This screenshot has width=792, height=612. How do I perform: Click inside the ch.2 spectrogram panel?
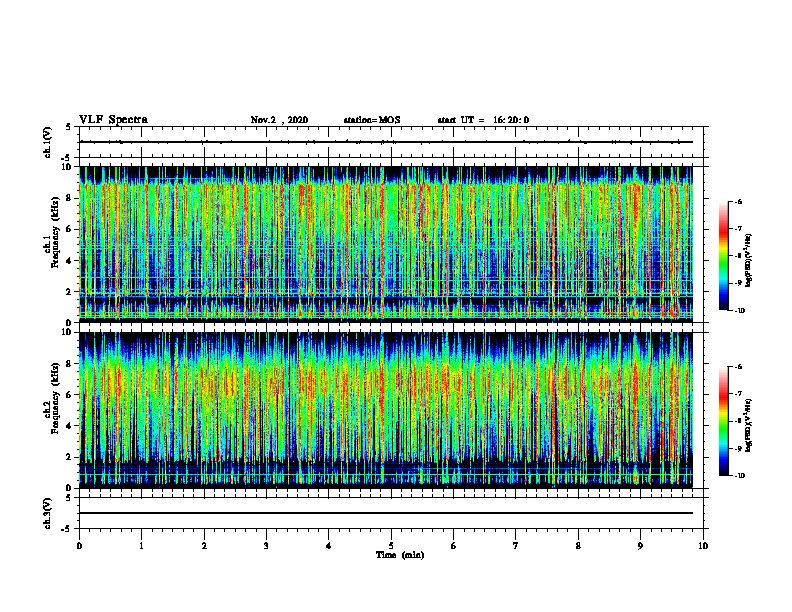[x=386, y=410]
